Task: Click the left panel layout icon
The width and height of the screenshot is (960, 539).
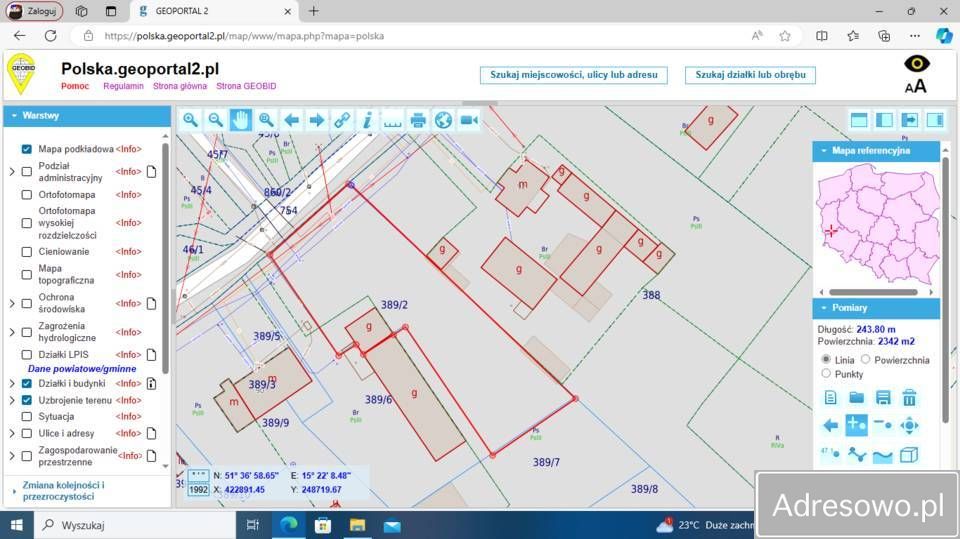Action: [x=884, y=120]
